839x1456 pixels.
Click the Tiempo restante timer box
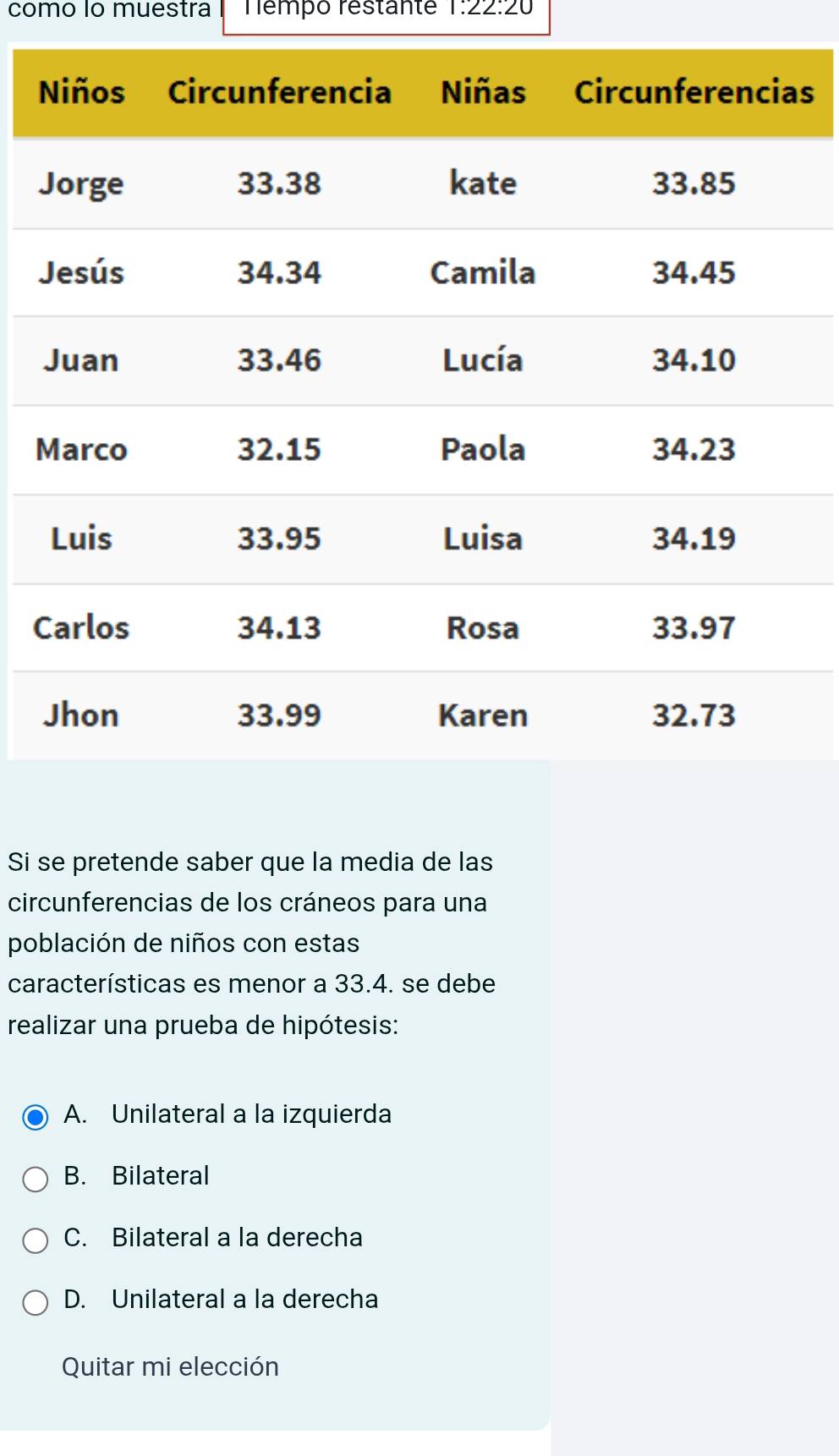click(387, 13)
